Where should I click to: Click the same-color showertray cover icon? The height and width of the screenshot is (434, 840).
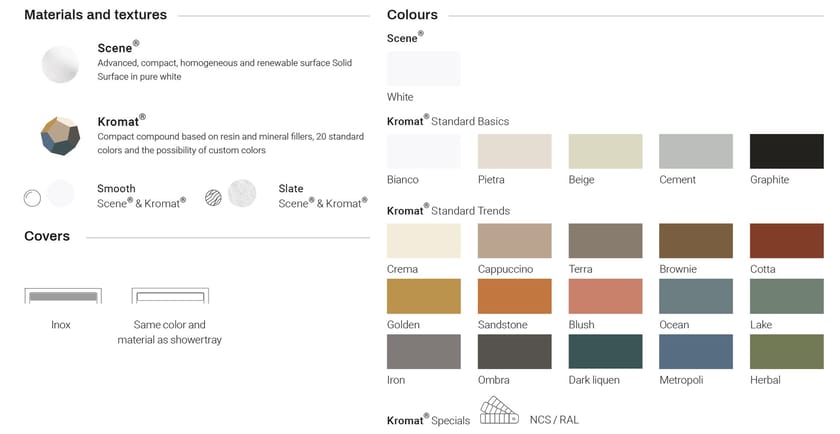click(169, 296)
